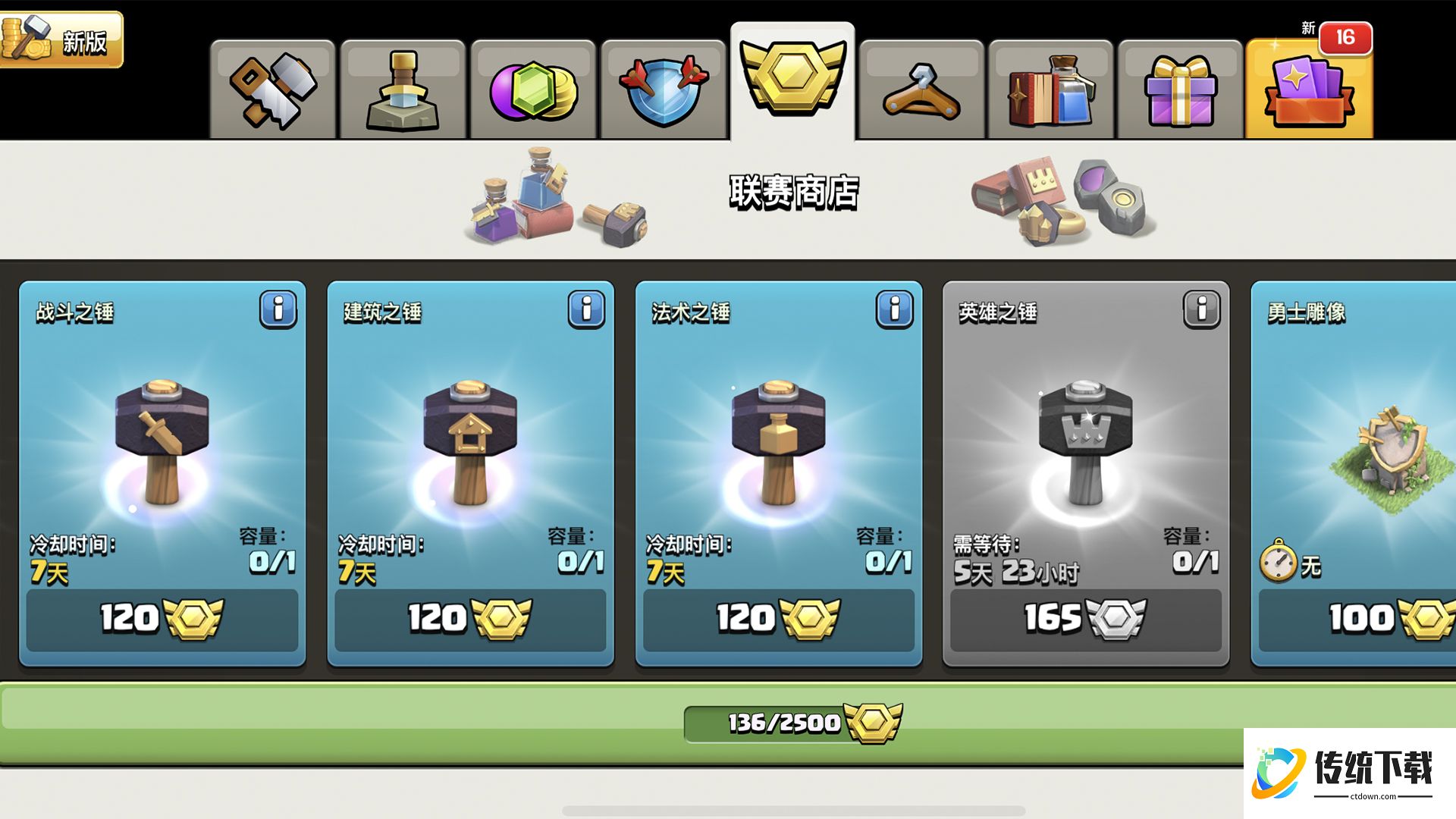Show info for 英雄之锤

coord(1202,309)
